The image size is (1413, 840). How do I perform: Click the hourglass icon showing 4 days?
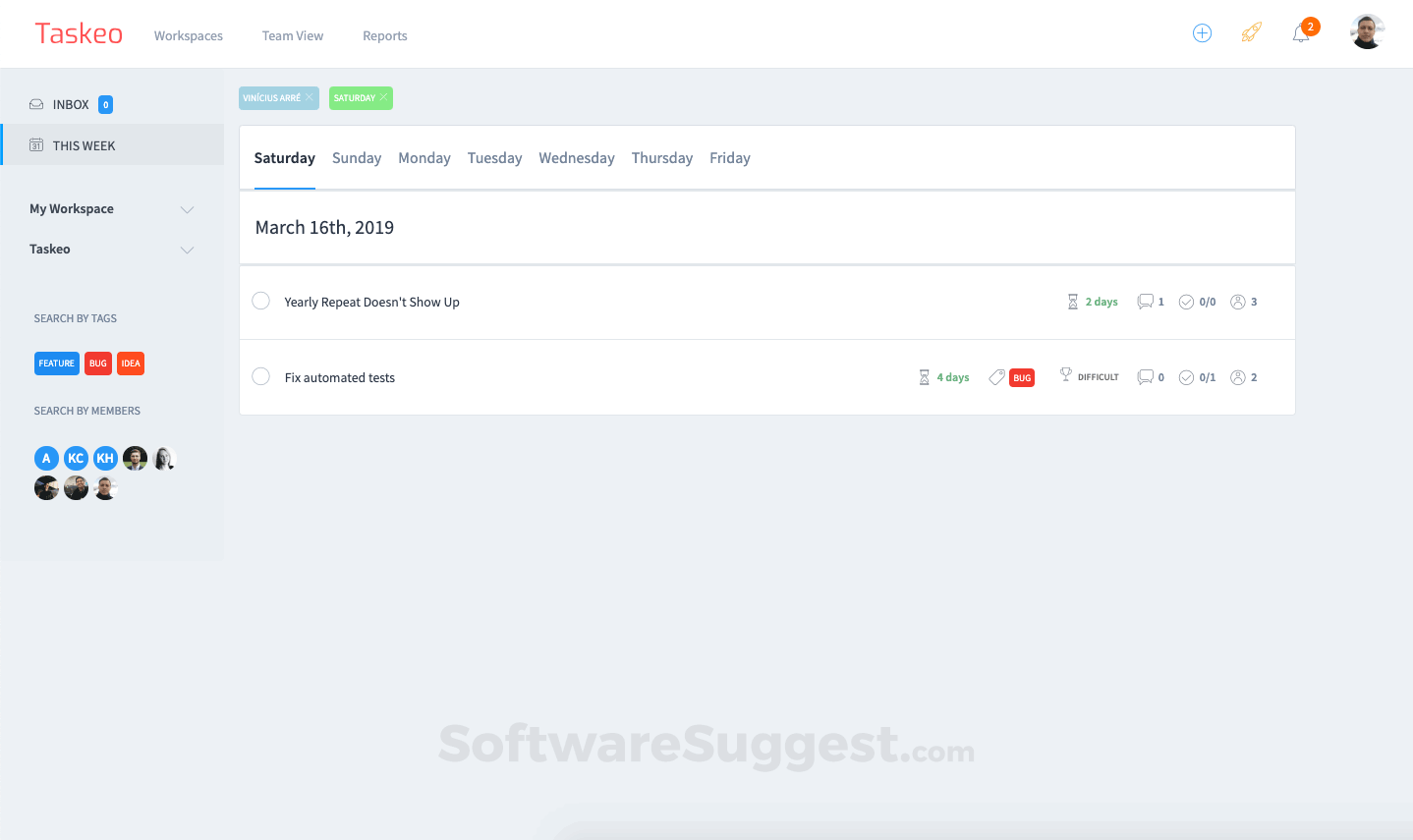(x=924, y=376)
